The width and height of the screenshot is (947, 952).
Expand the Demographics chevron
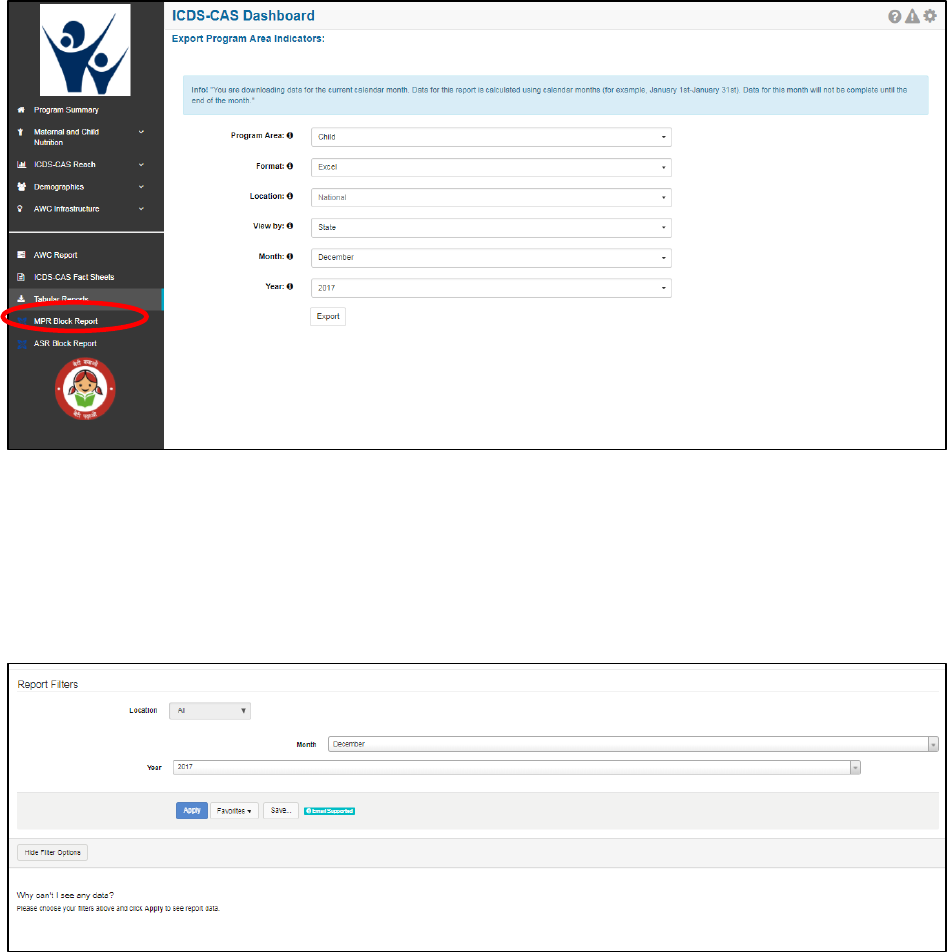pos(141,187)
